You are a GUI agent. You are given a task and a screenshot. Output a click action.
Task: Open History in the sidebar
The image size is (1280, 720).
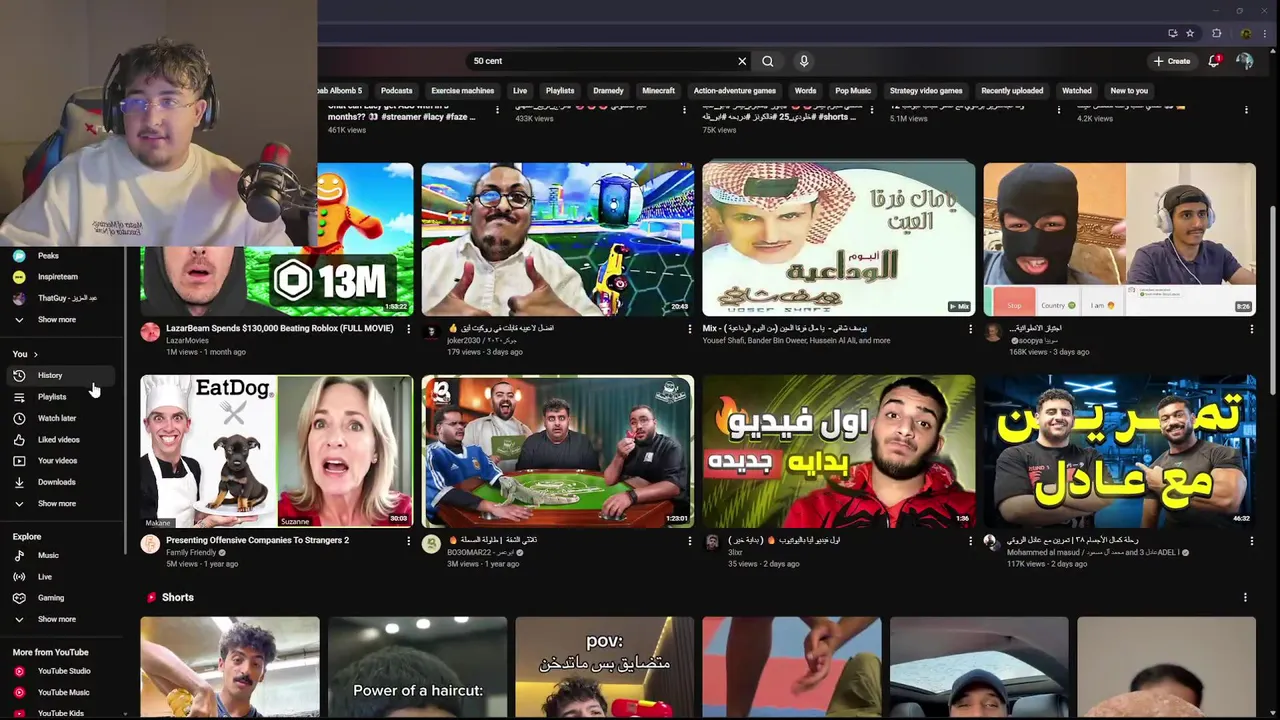[x=62, y=376]
